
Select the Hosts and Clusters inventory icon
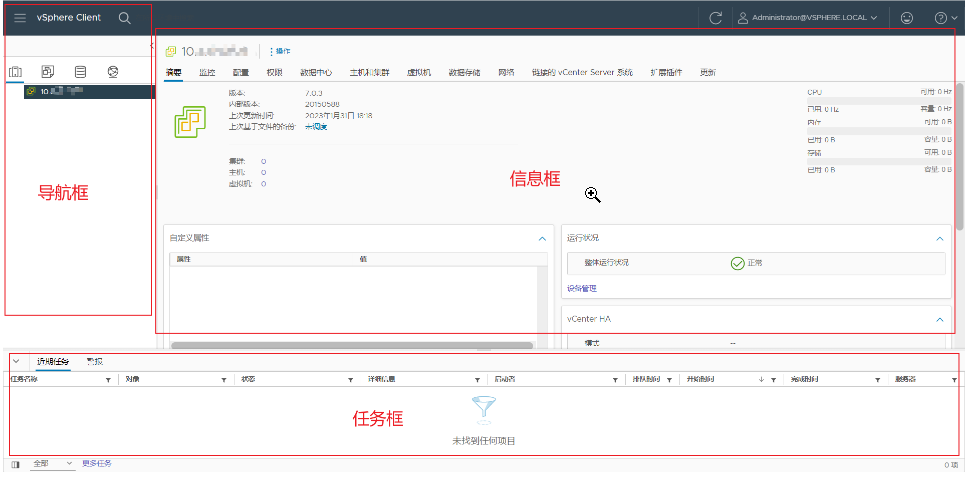[x=15, y=72]
